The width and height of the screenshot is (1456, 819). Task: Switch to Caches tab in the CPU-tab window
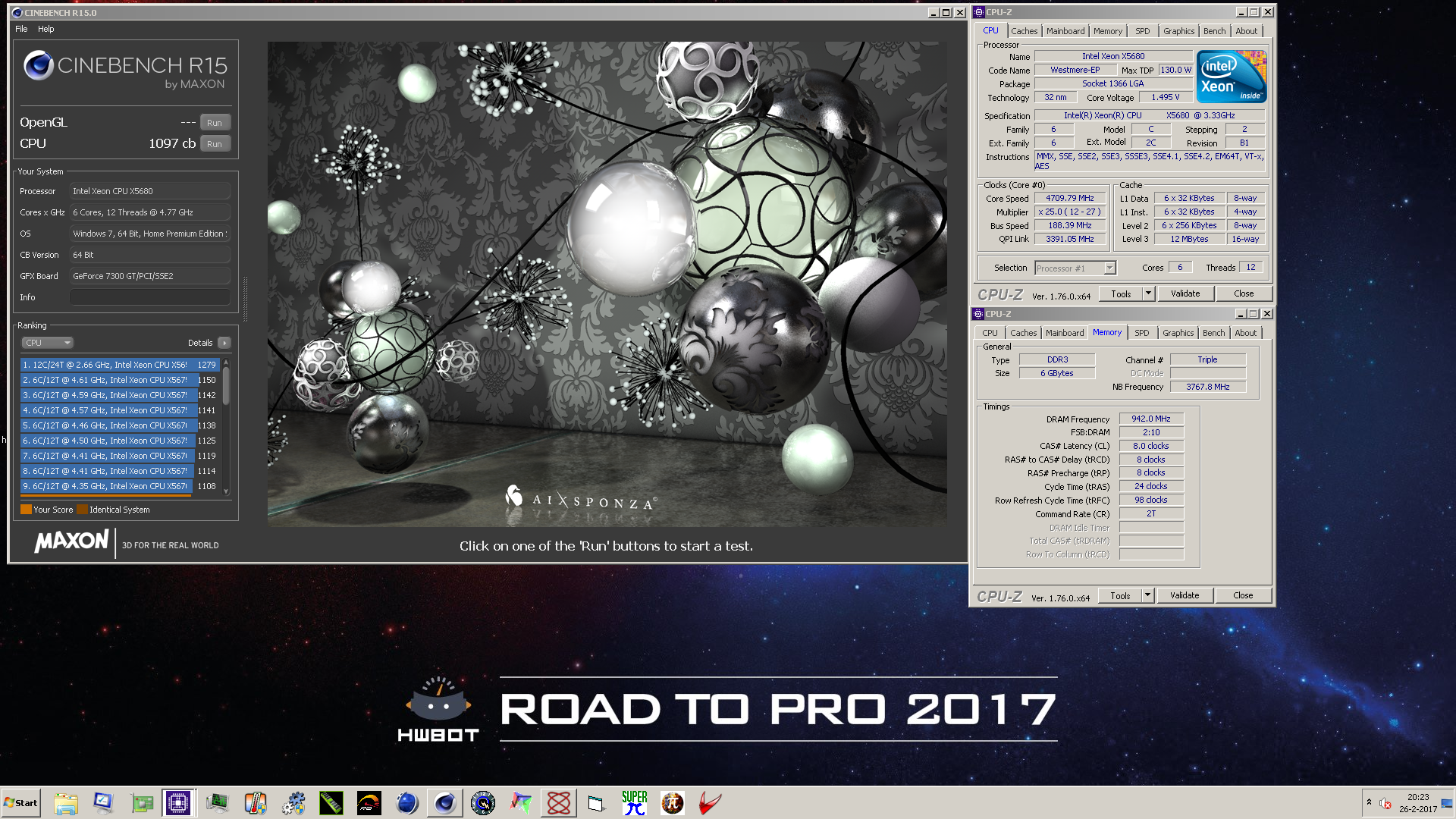(x=1024, y=31)
